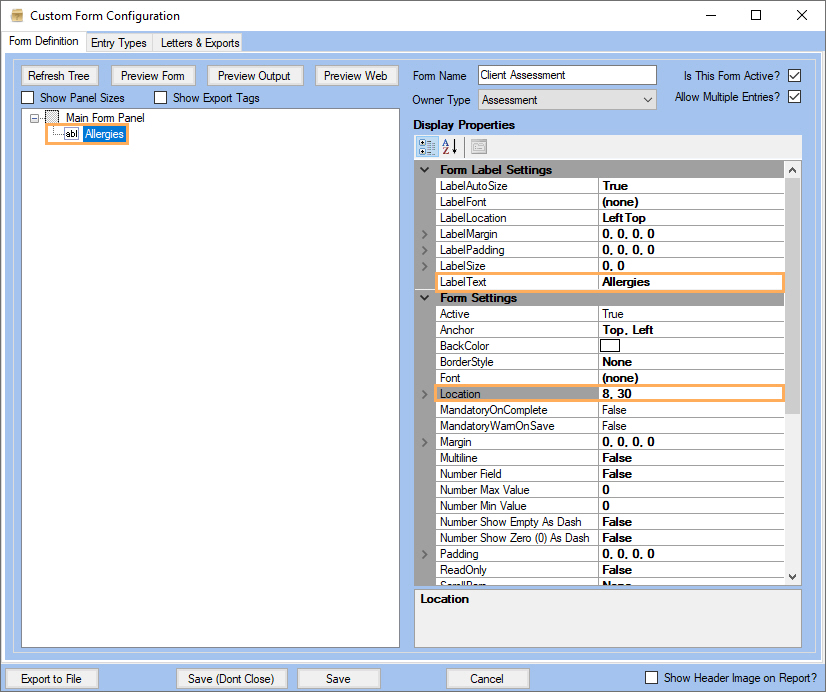This screenshot has width=826, height=692.
Task: Click the Alphabetical sort icon
Action: pos(449,147)
